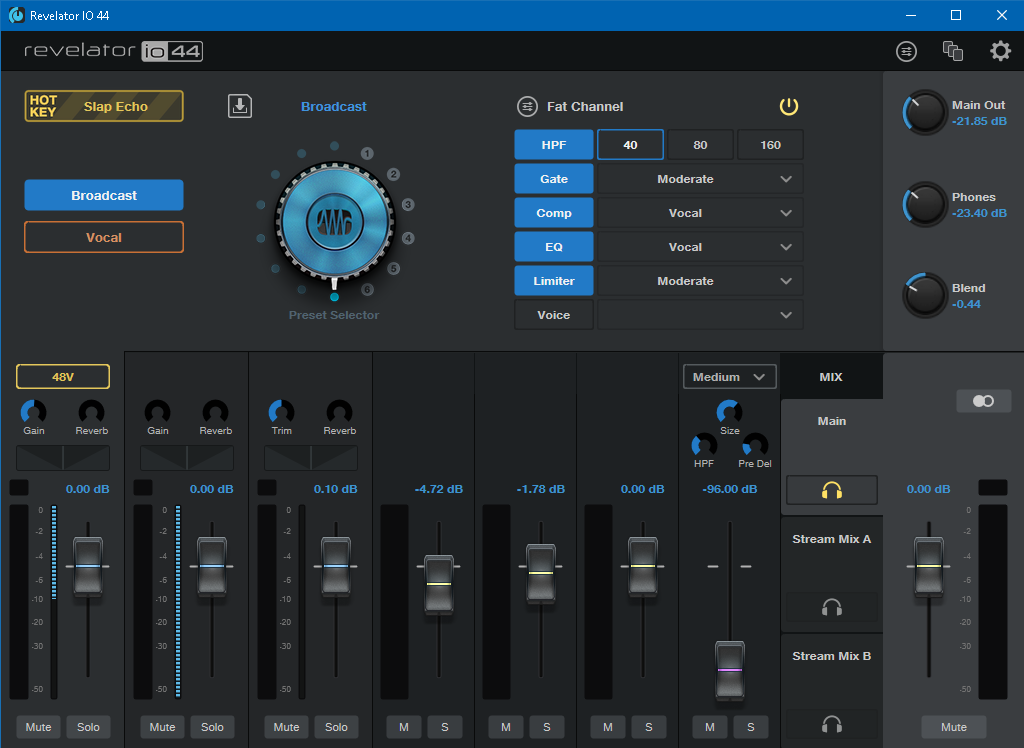Toggle the HPF in Fat Channel
The image size is (1024, 748).
tap(554, 145)
